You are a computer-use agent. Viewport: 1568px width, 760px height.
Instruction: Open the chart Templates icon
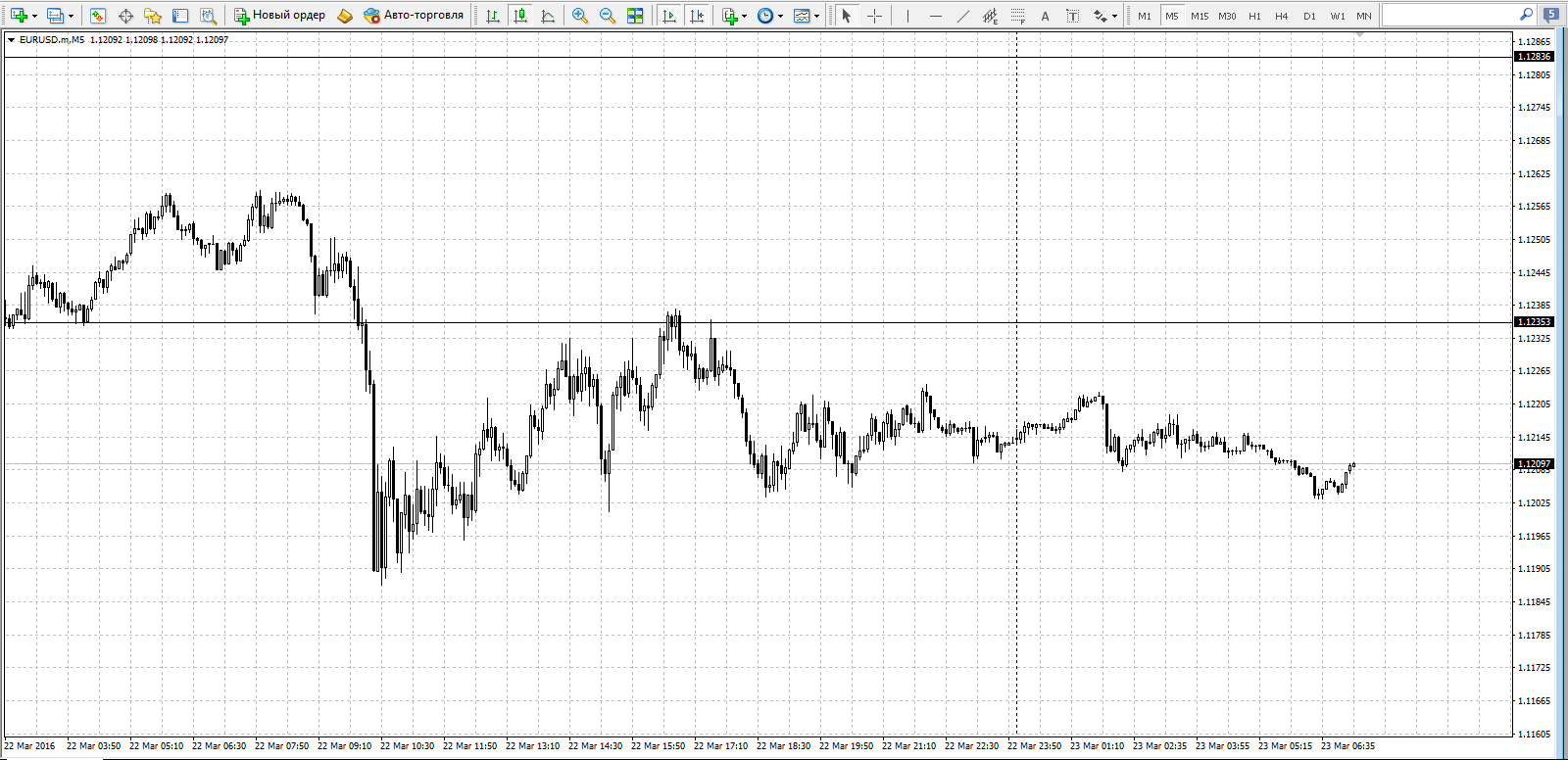pos(803,16)
